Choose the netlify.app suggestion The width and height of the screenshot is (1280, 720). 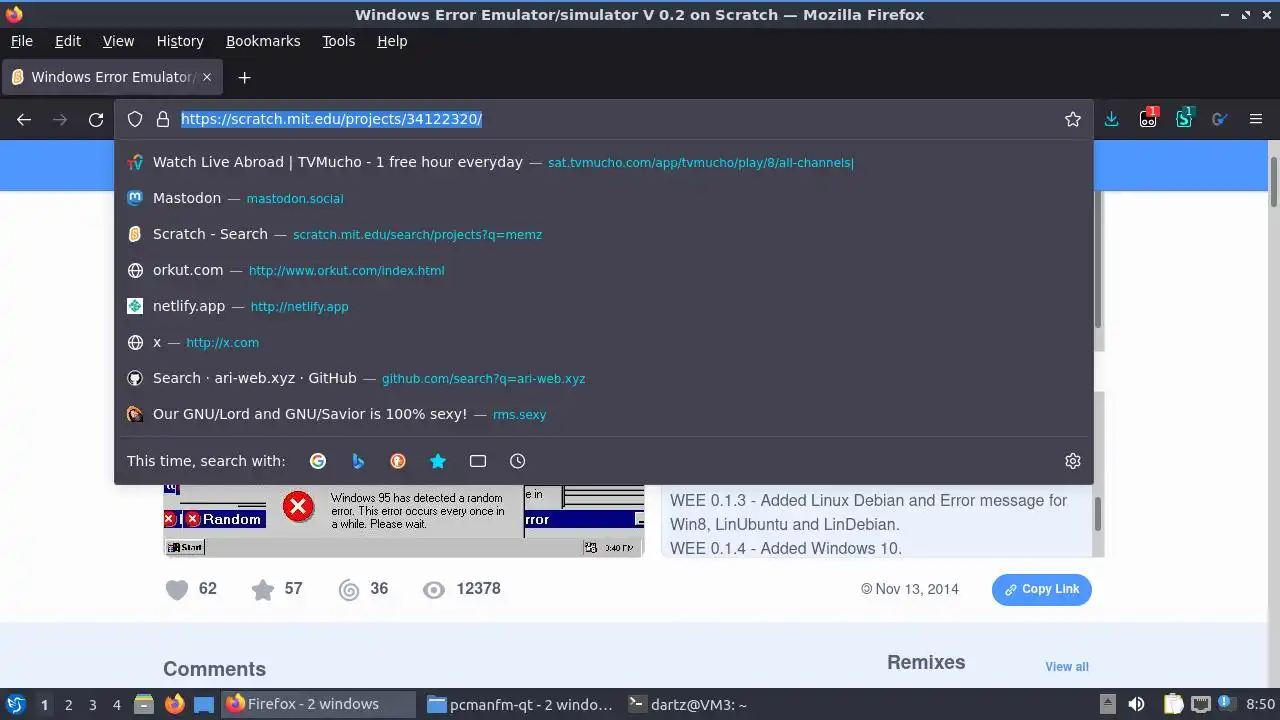click(x=604, y=306)
